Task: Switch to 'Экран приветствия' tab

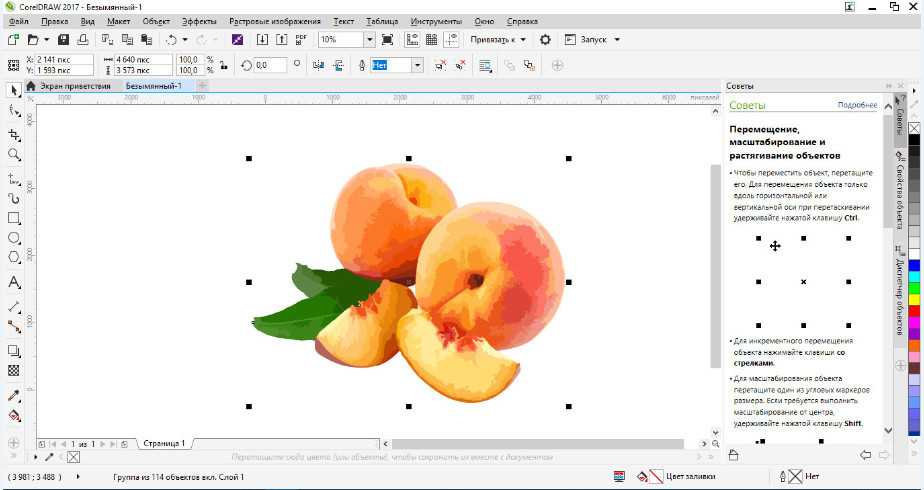Action: 74,86
